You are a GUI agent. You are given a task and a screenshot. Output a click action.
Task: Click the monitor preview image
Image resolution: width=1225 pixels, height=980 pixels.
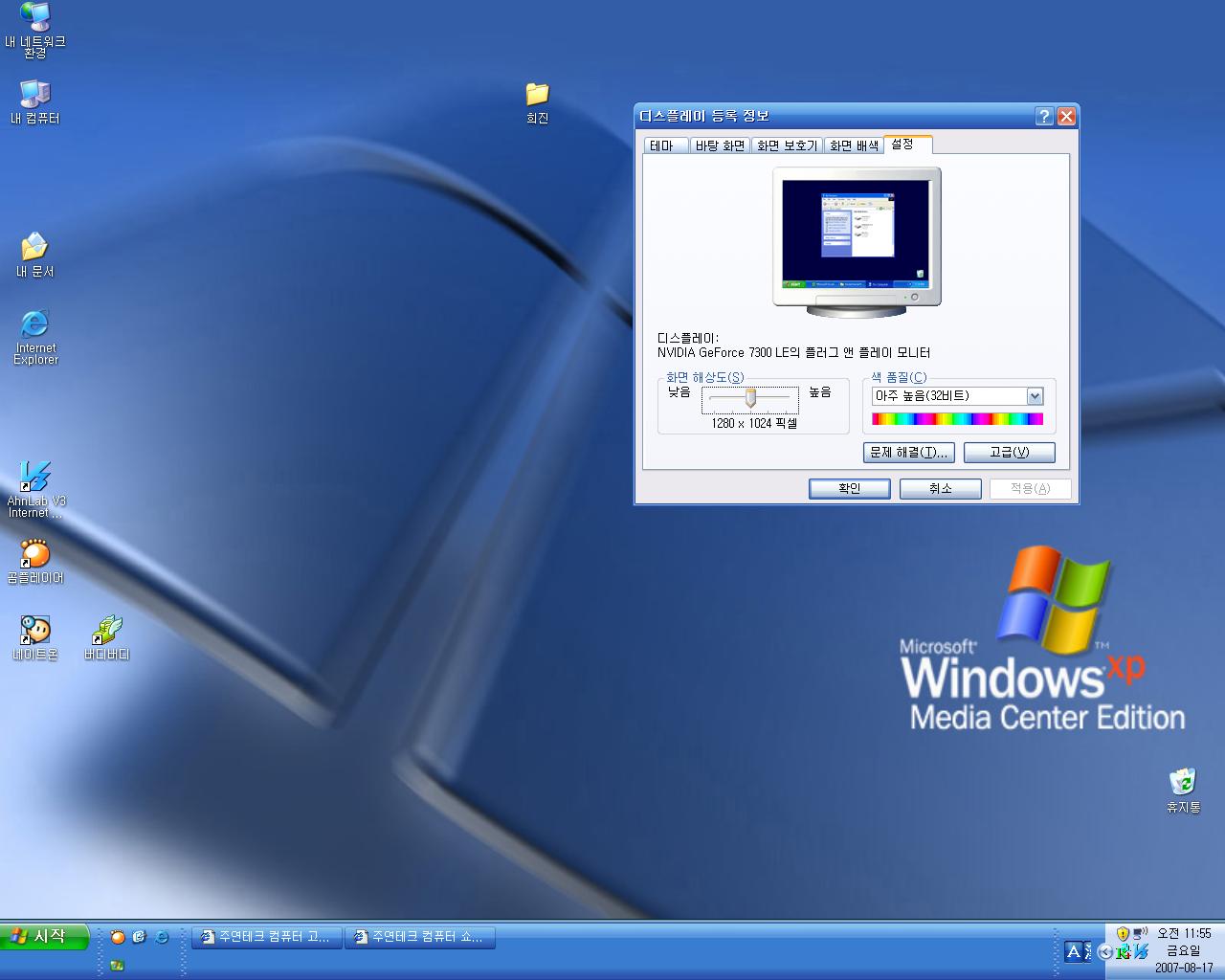(x=857, y=241)
